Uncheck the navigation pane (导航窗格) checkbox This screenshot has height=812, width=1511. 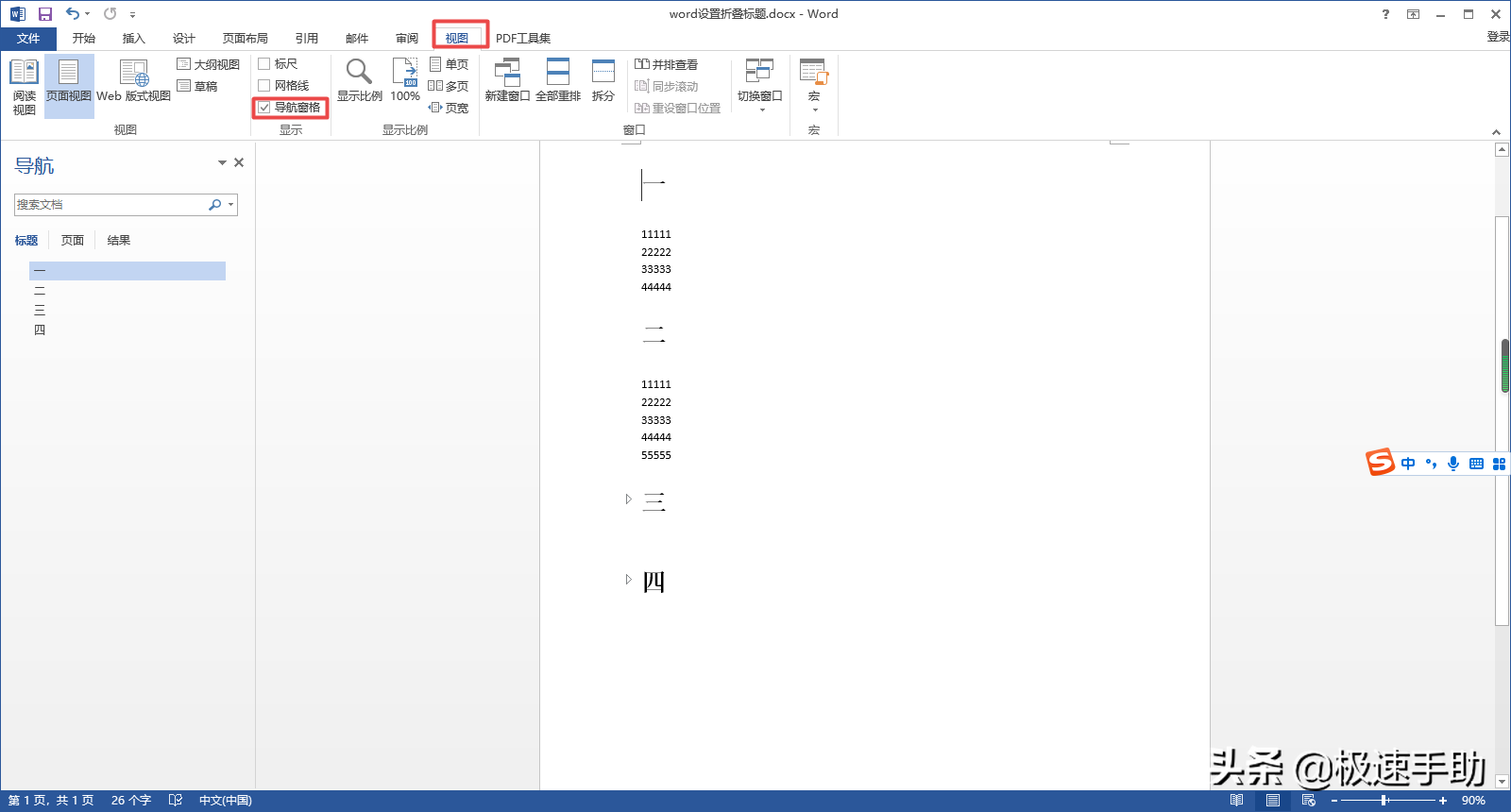[264, 108]
